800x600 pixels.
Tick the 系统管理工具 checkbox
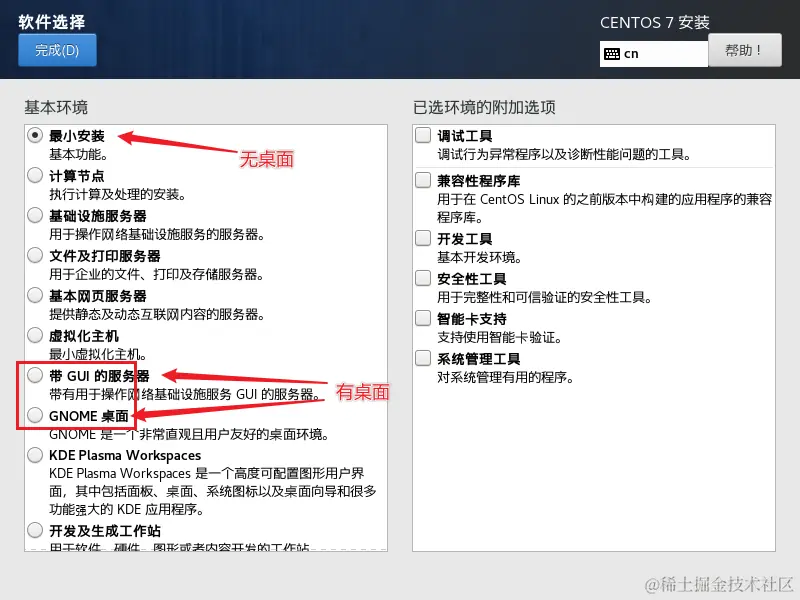pyautogui.click(x=423, y=358)
